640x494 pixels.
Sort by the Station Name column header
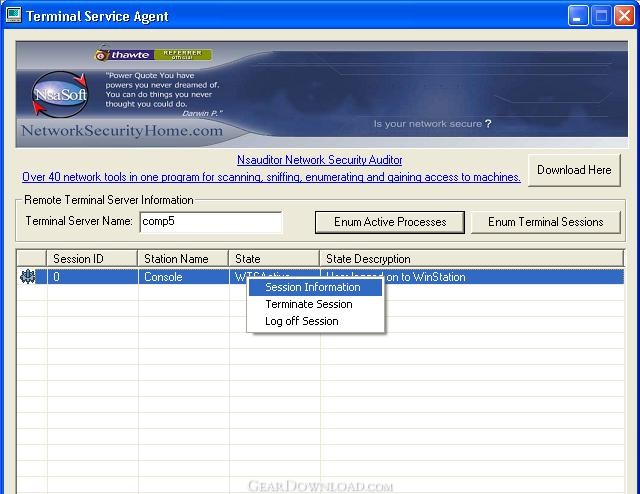[183, 259]
